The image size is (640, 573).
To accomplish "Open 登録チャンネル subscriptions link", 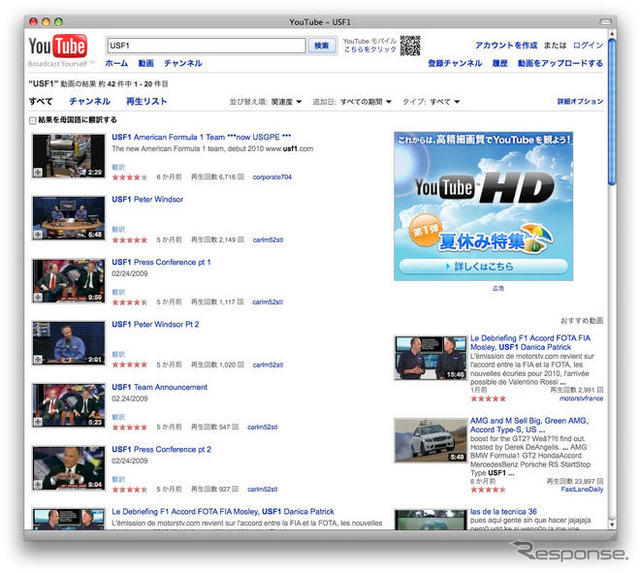I will [455, 63].
